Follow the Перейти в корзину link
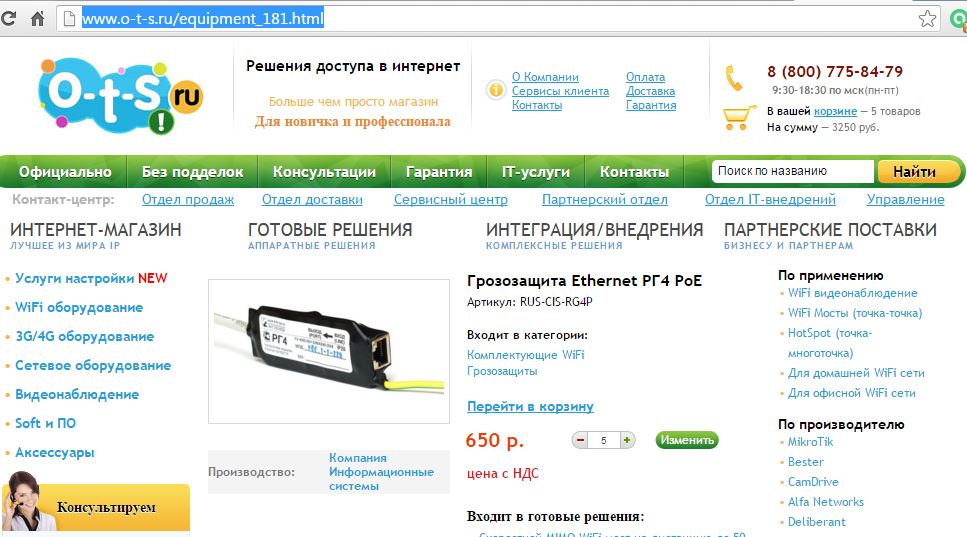 click(530, 406)
